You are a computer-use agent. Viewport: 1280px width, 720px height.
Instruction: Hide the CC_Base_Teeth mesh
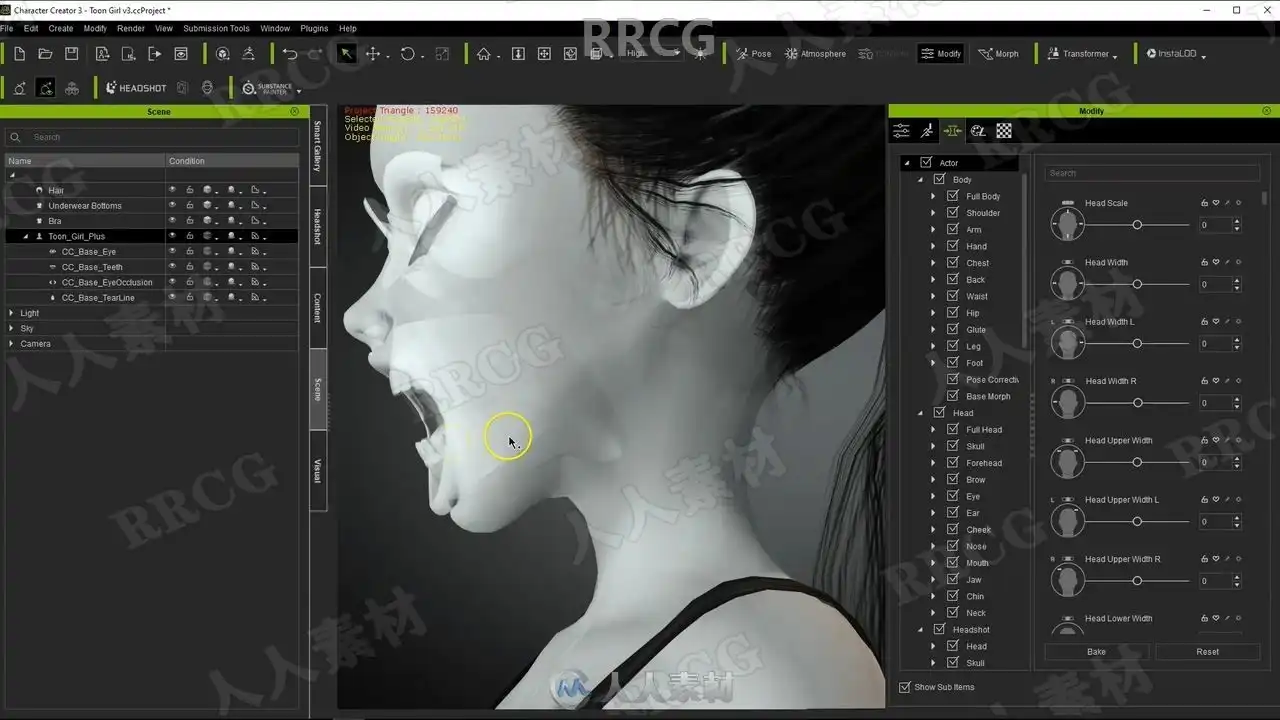pos(172,267)
